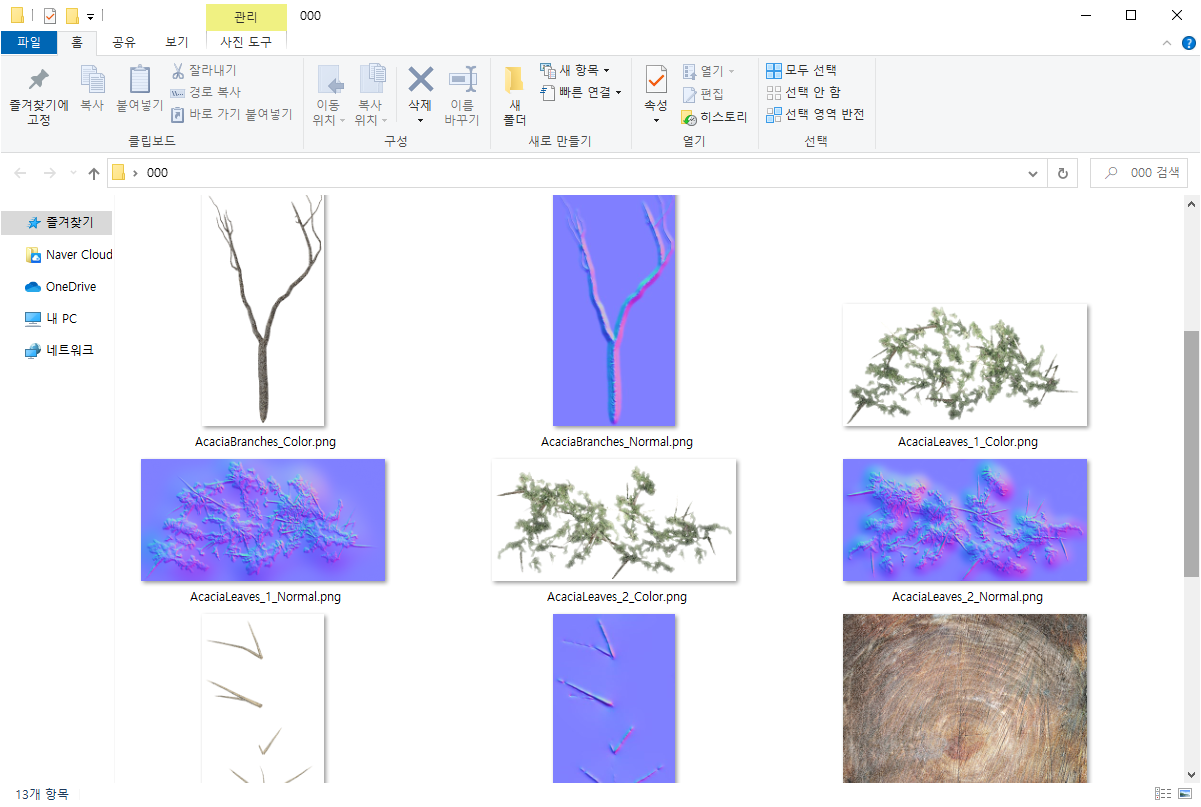
Task: Click the quick access Properties checkmark icon
Action: 50,16
